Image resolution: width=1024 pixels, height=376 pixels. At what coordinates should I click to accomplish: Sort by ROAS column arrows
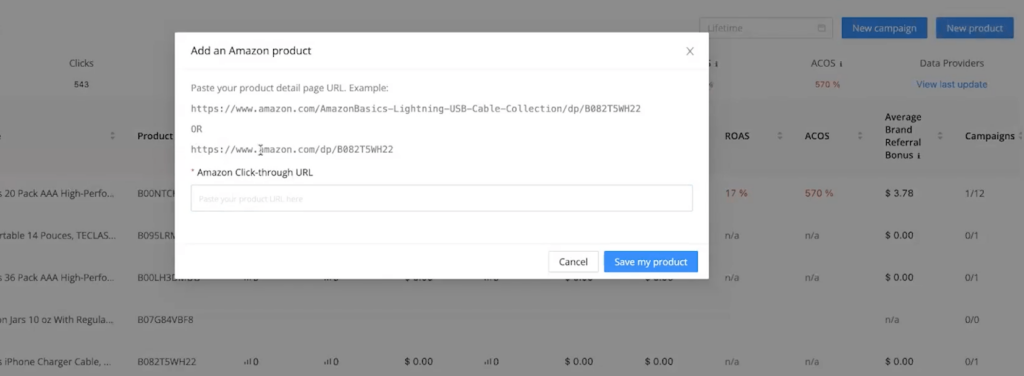[780, 136]
